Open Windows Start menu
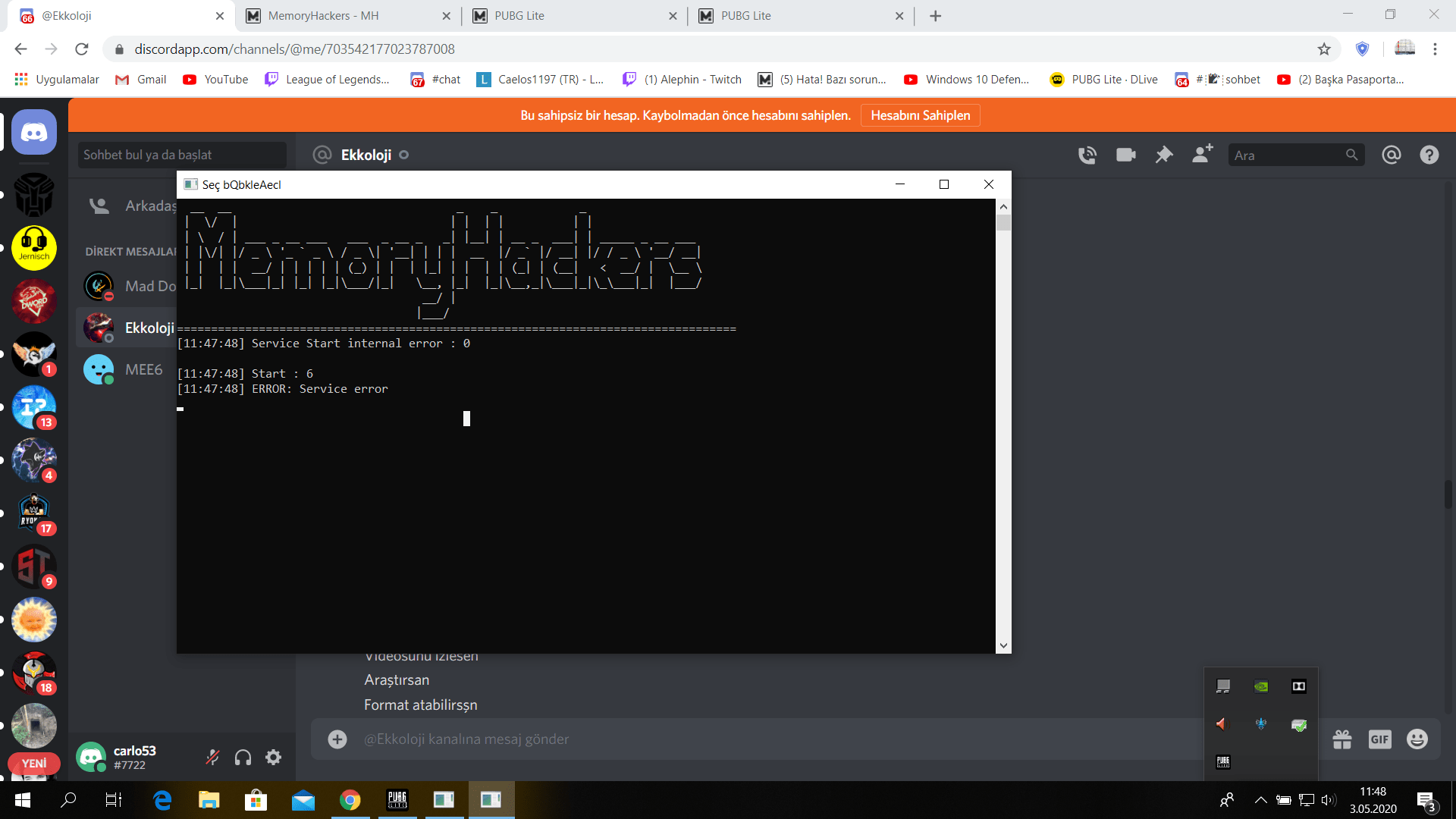The height and width of the screenshot is (819, 1456). point(23,800)
